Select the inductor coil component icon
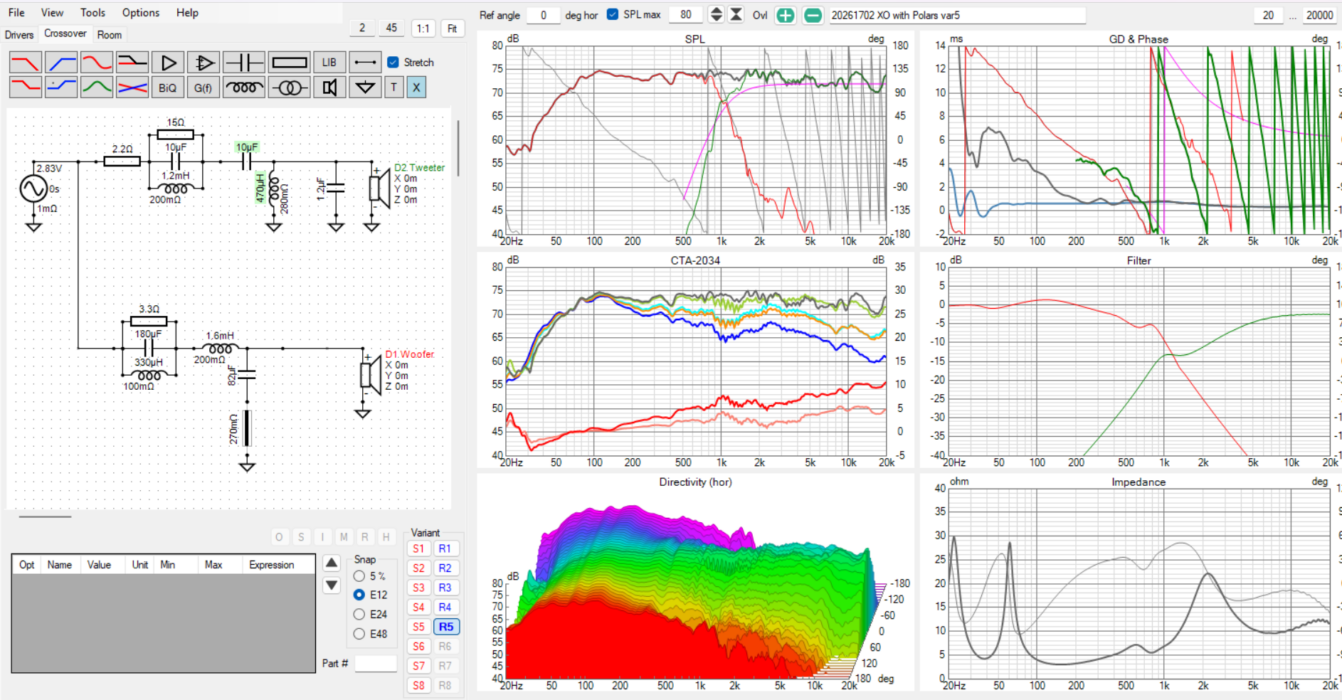This screenshot has height=700, width=1342. 244,88
